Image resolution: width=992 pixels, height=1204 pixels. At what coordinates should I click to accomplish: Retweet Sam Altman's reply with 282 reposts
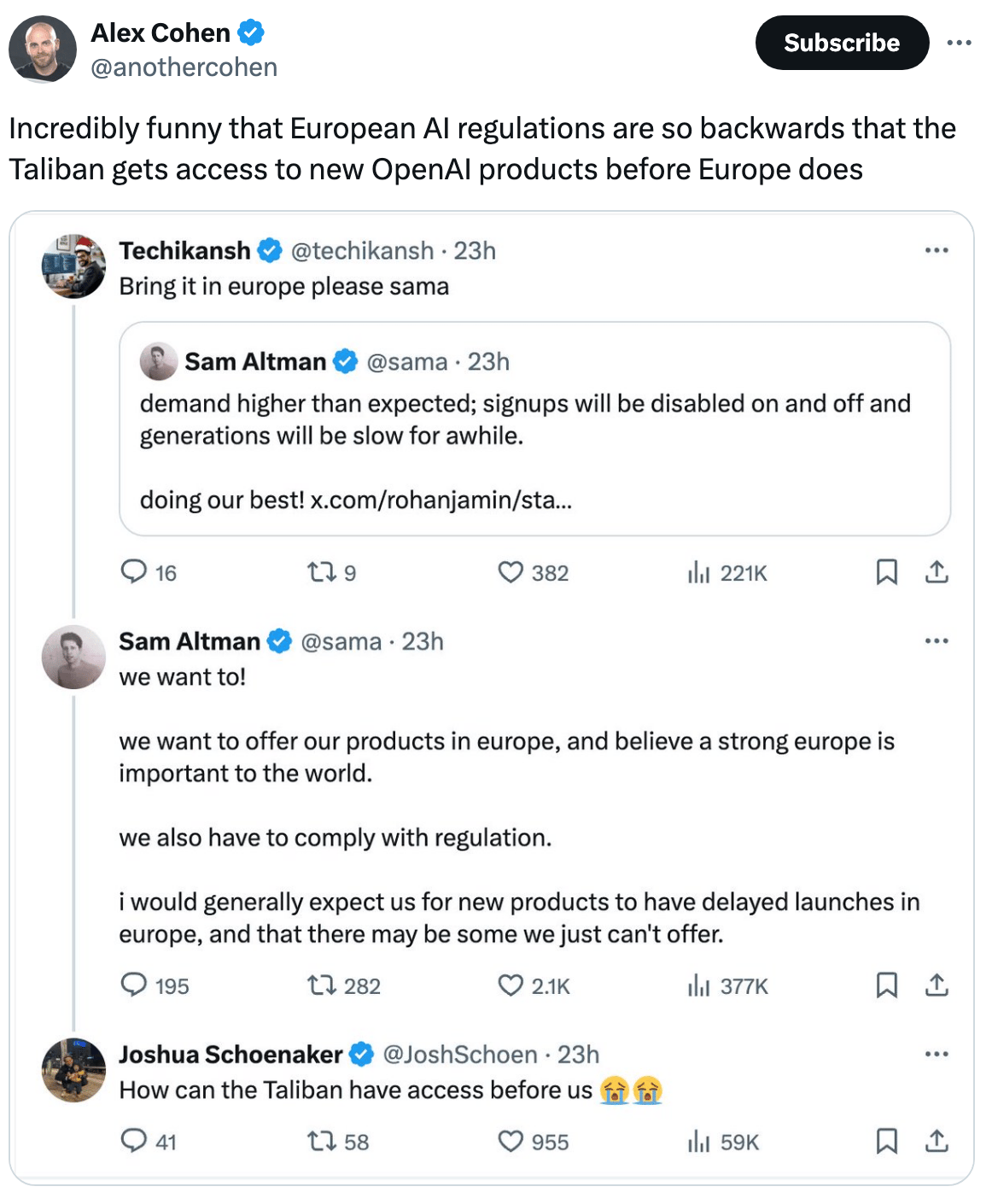click(x=322, y=985)
